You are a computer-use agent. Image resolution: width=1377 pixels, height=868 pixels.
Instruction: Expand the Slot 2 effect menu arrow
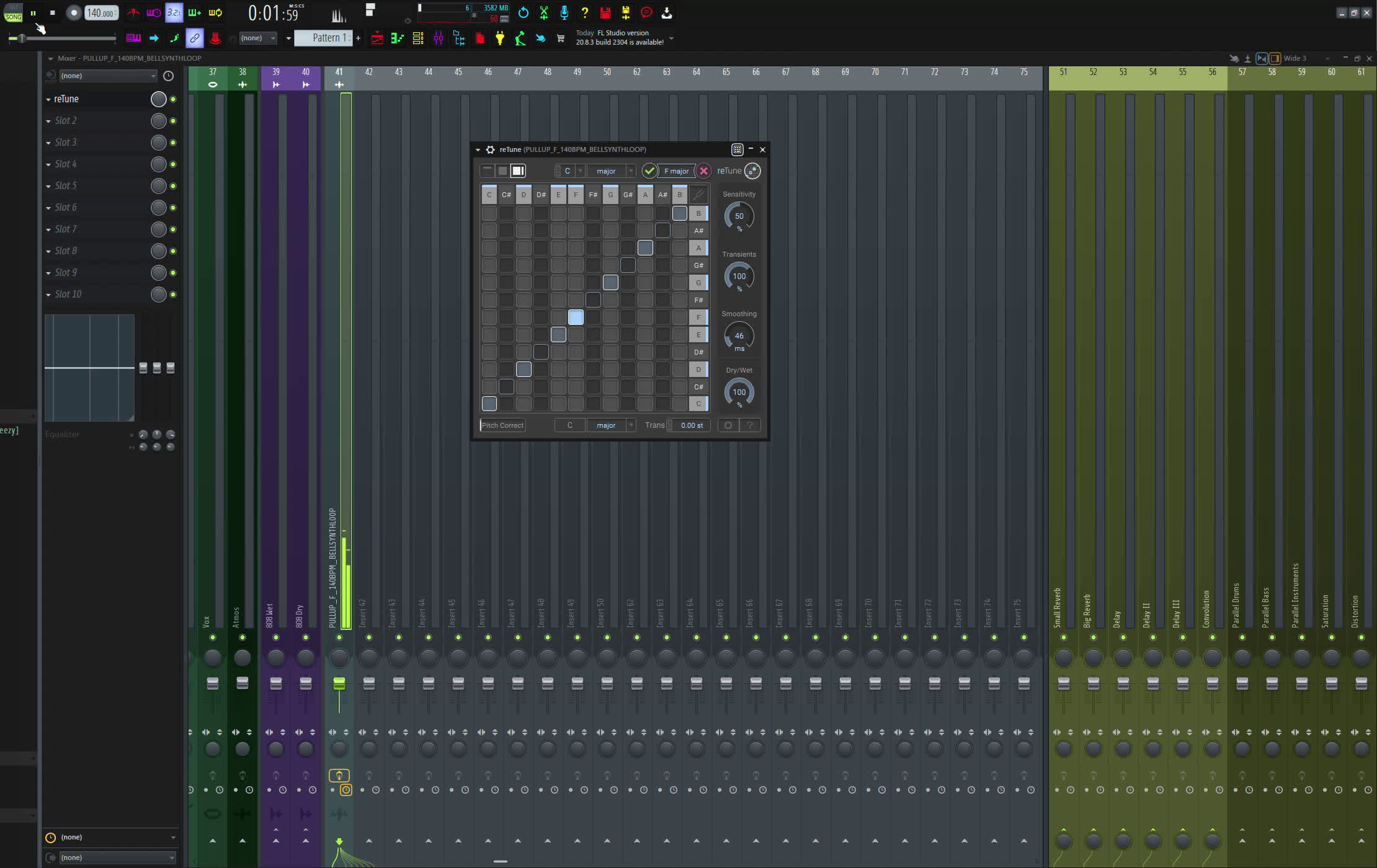(x=48, y=121)
